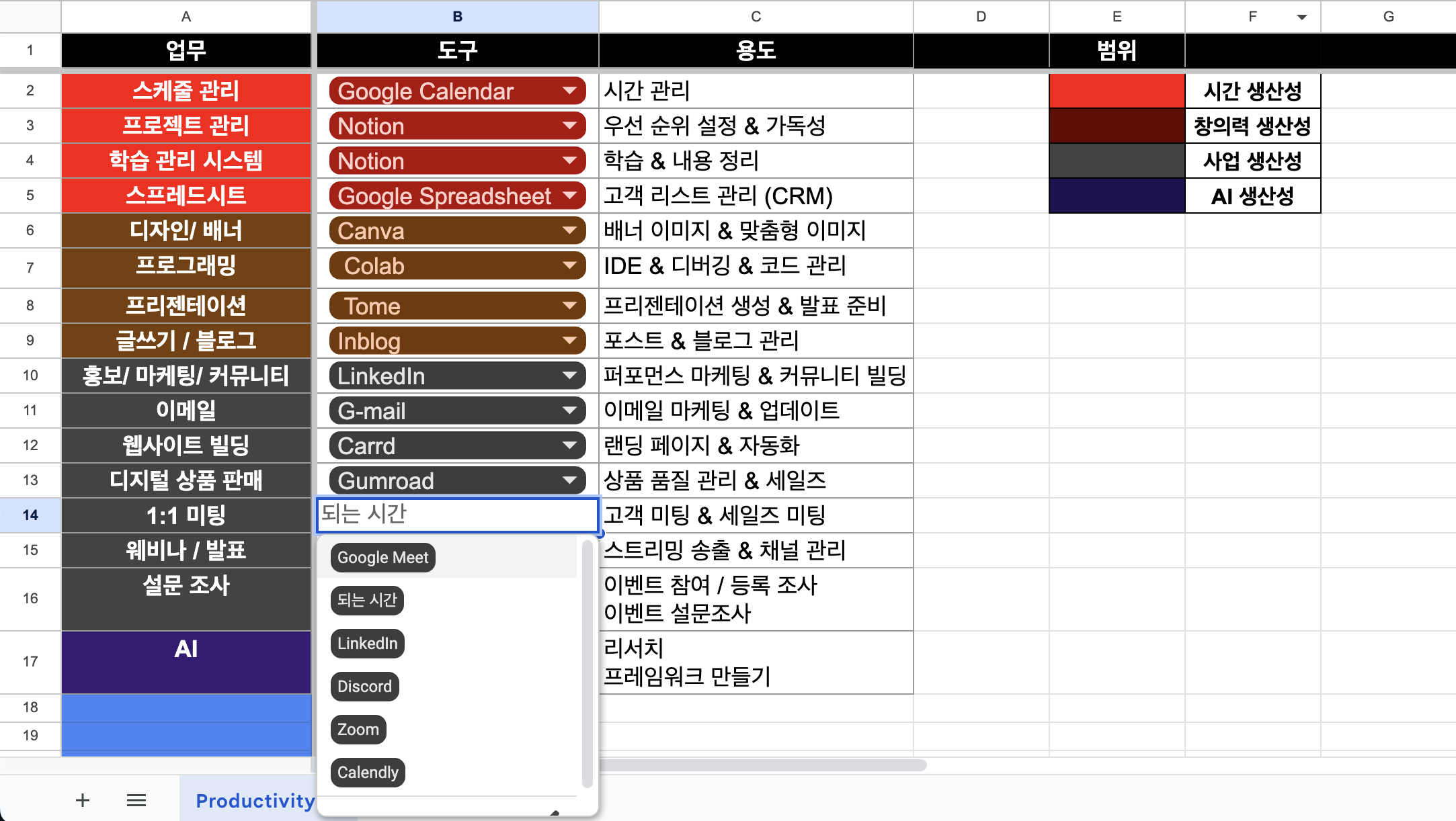This screenshot has height=821, width=1456.
Task: Click the 고객 미팅 & 세일즈 미팅 cell
Action: [756, 515]
